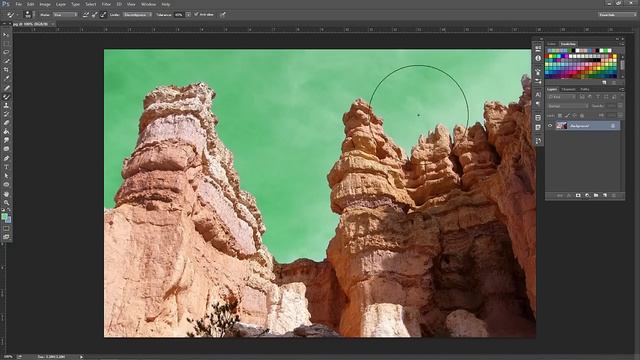Select the Eraser tool

click(x=6, y=123)
